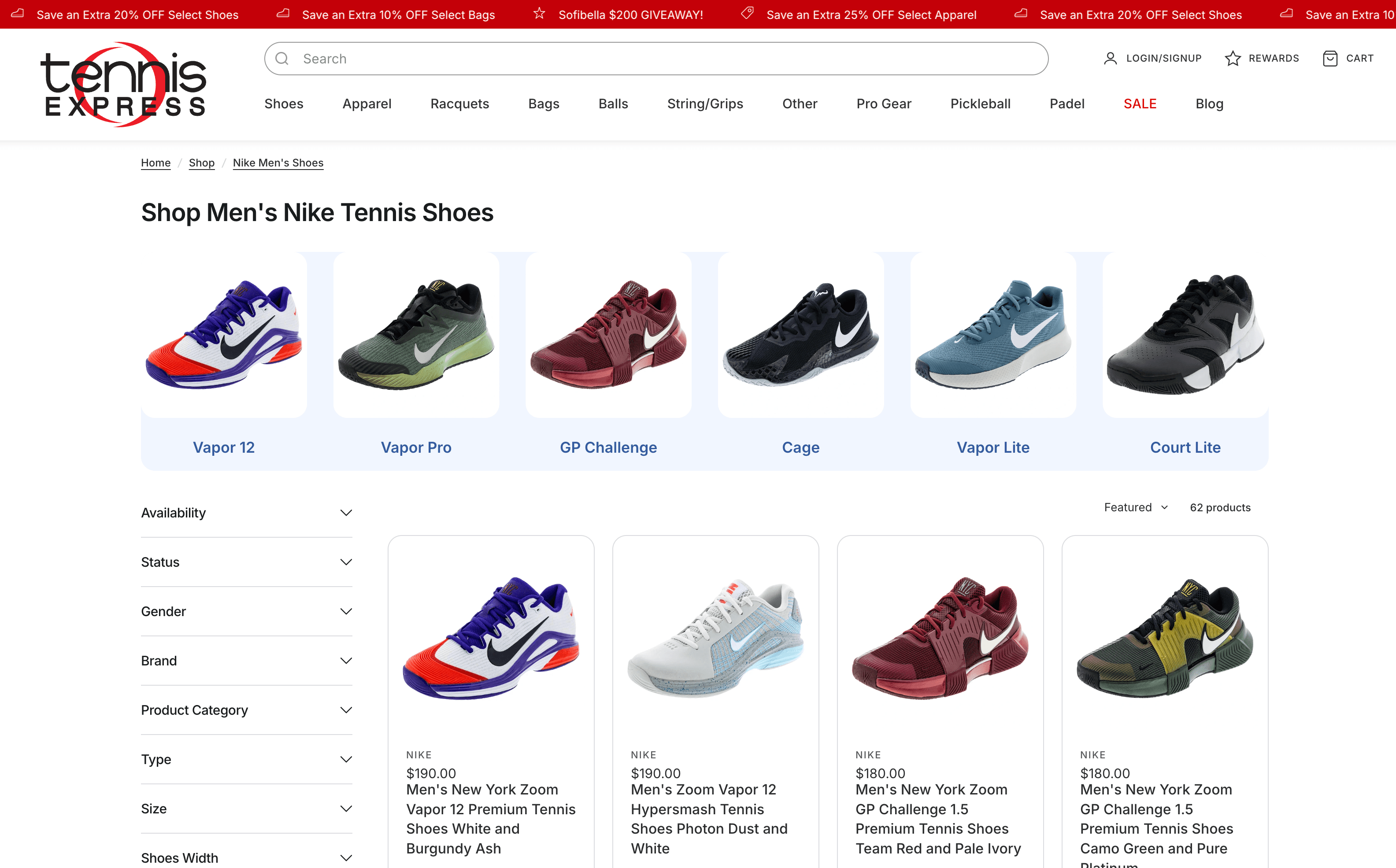
Task: Click the 62 products count text
Action: click(1220, 507)
